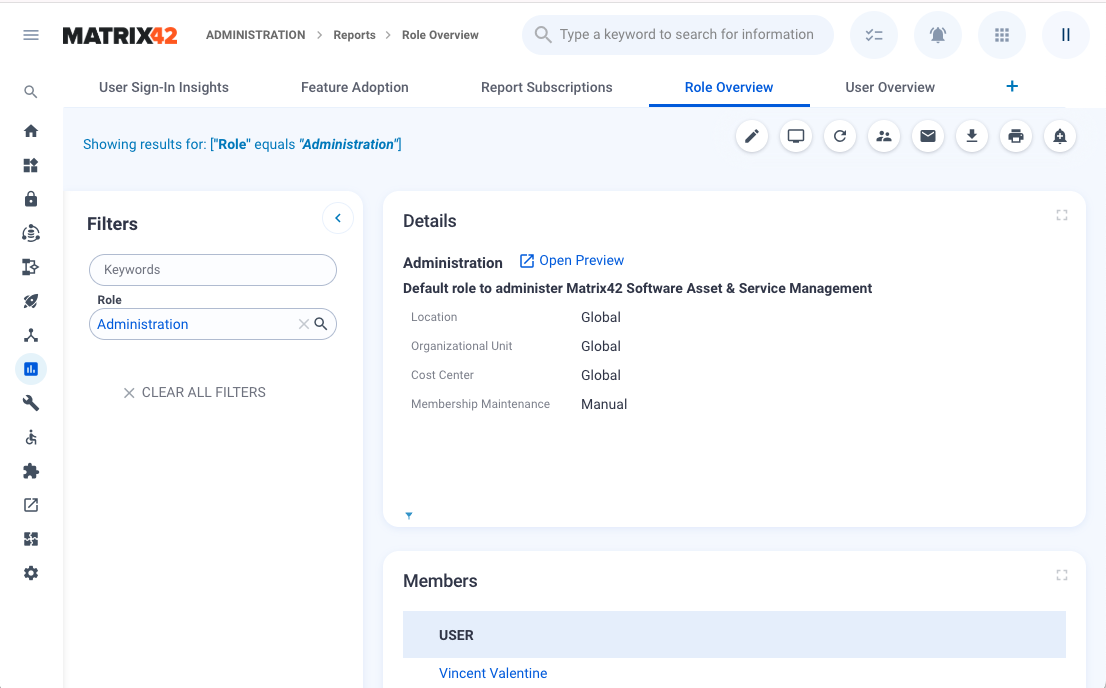Switch to User Sign-In Insights tab
This screenshot has width=1106, height=688.
coord(164,87)
